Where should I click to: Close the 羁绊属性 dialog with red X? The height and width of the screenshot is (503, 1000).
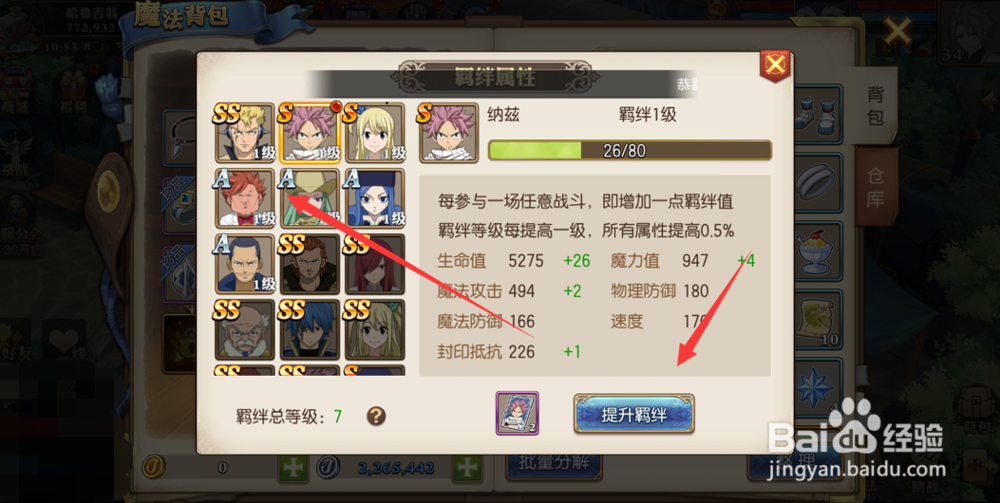775,65
